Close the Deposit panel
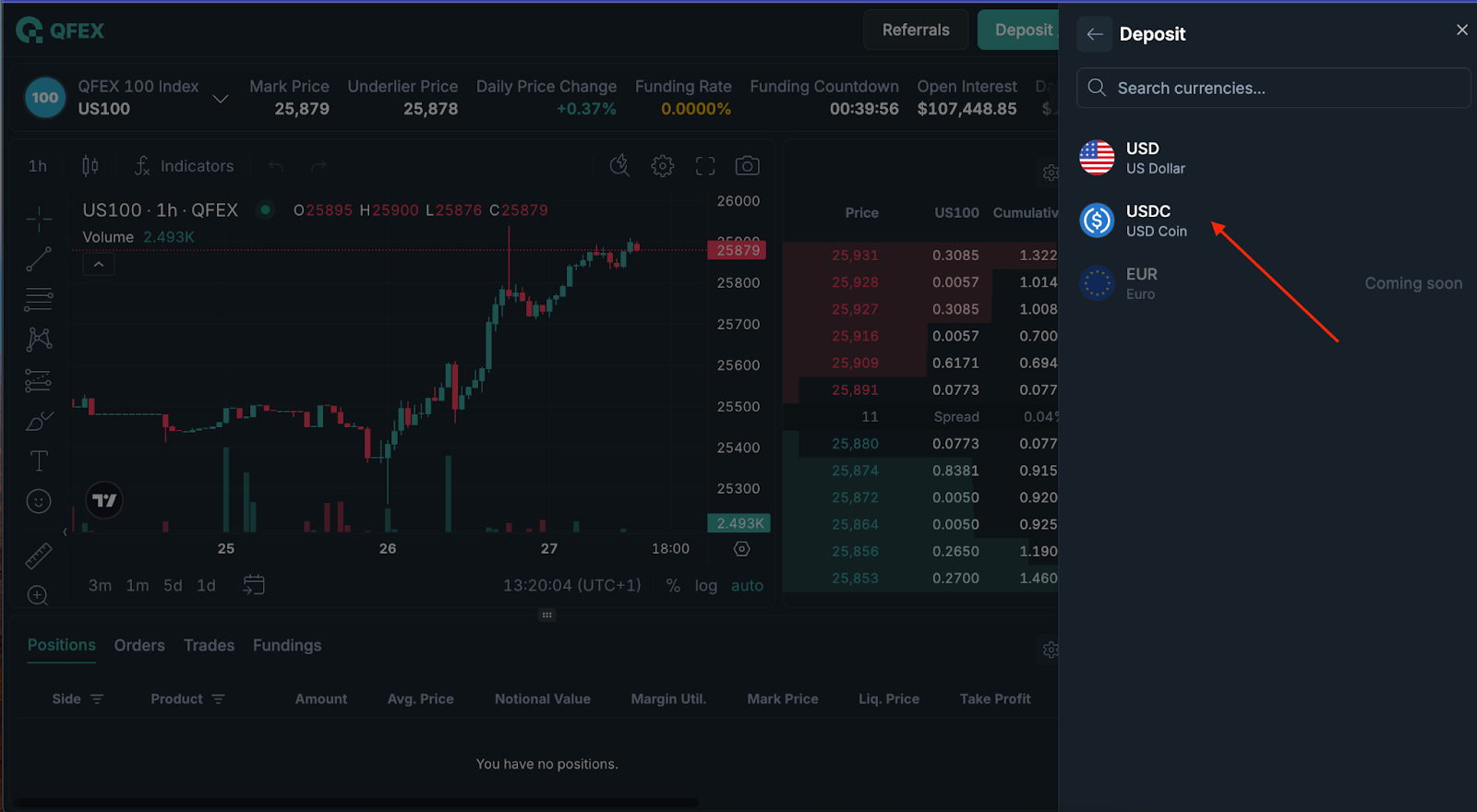 pos(1462,30)
